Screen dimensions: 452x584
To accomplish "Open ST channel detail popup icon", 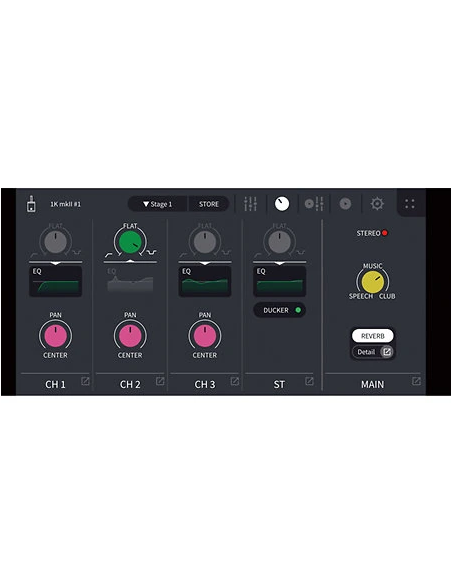I will [309, 381].
